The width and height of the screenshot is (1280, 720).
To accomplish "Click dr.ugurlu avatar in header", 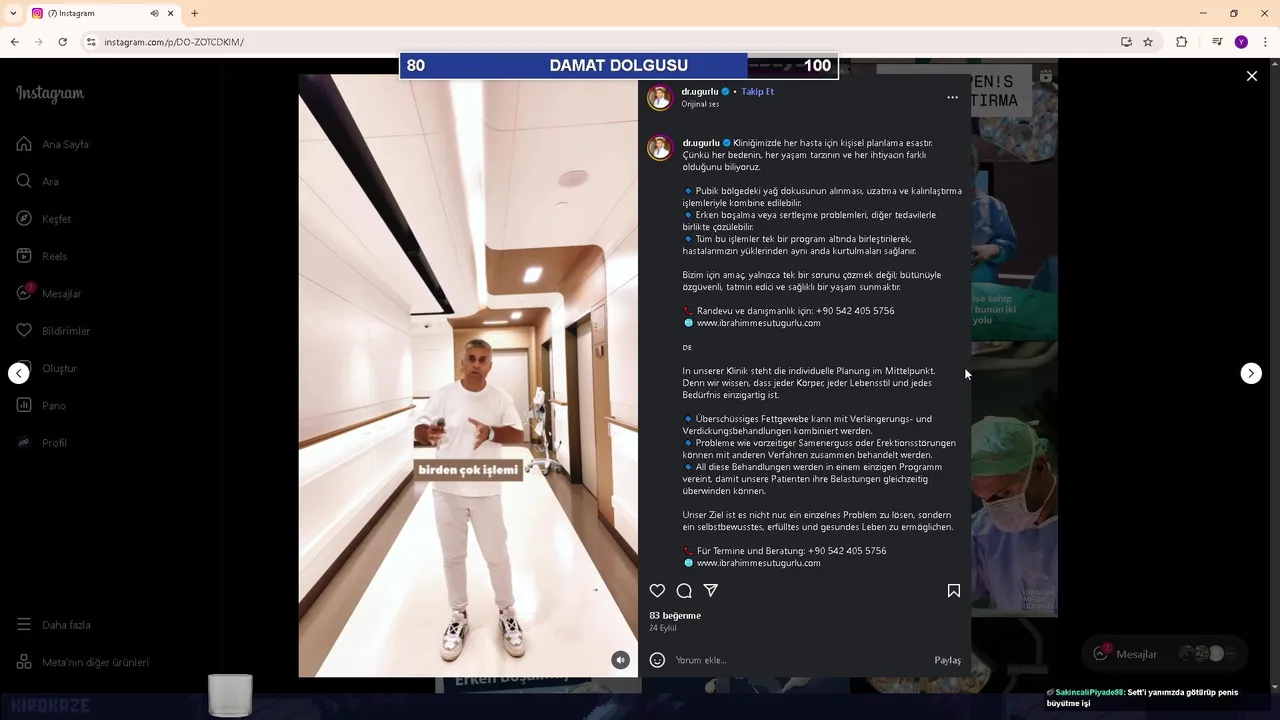I will (x=659, y=97).
